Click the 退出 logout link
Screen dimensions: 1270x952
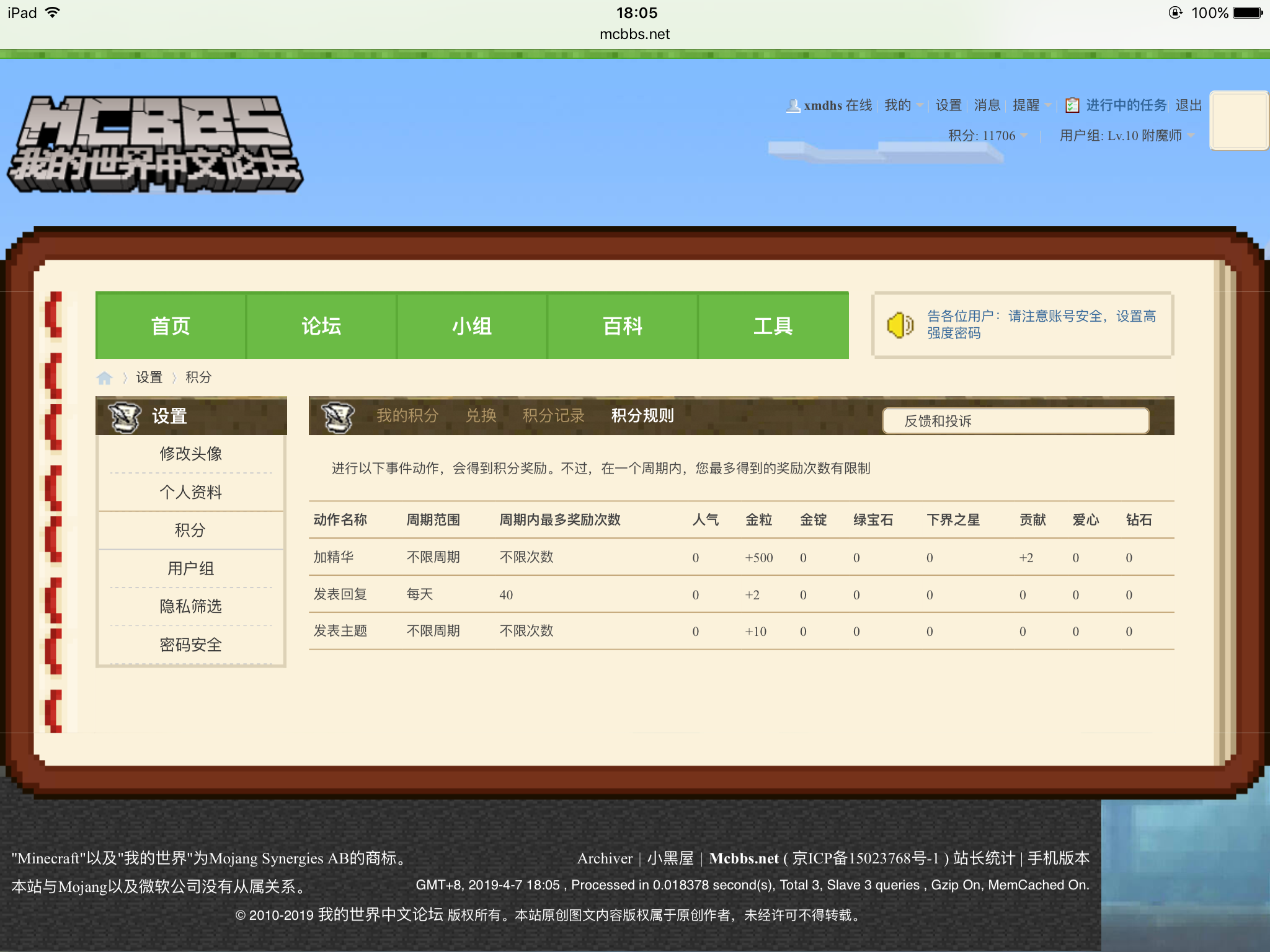tap(1188, 105)
